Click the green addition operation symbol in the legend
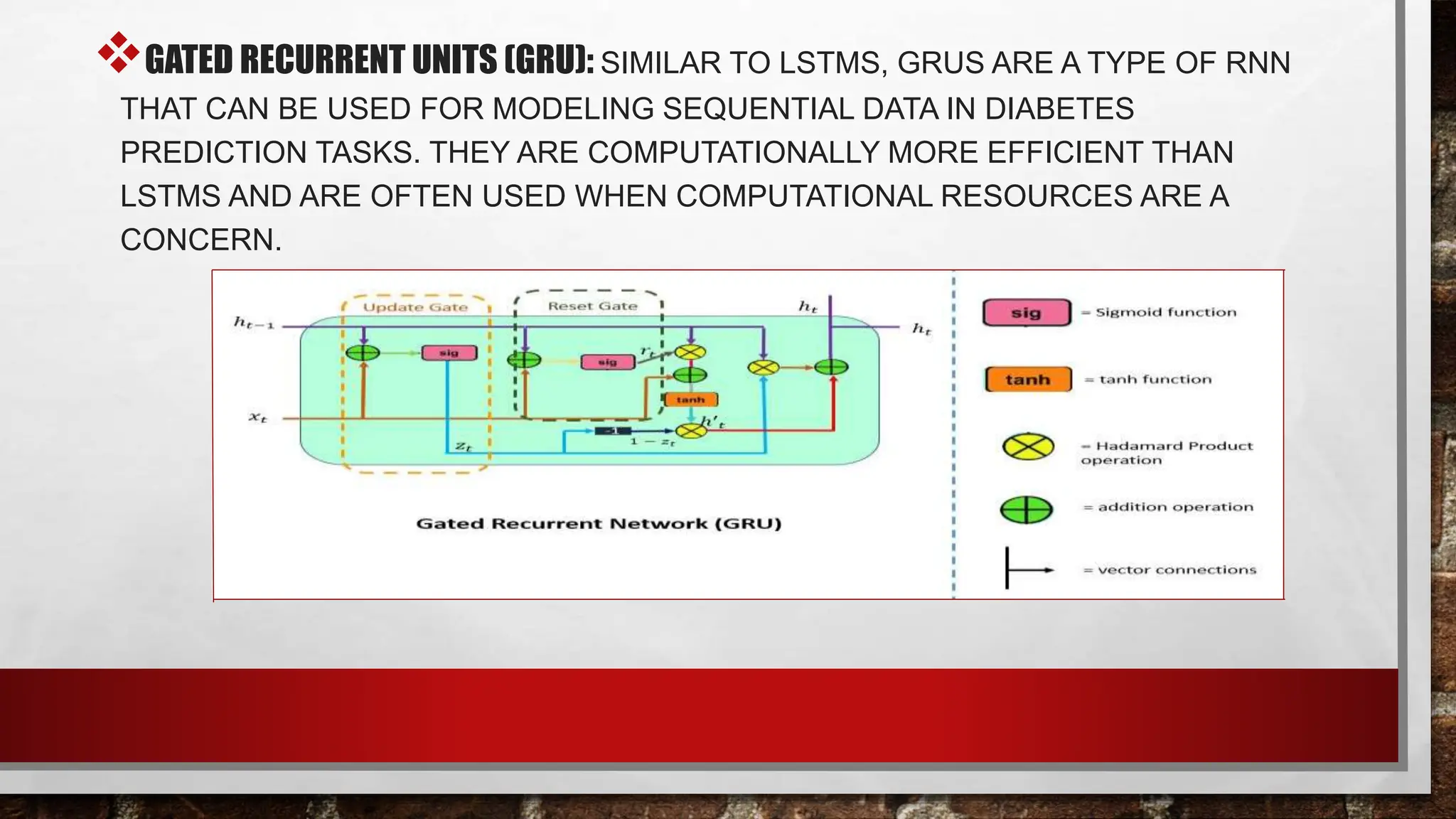Image resolution: width=1456 pixels, height=819 pixels. (1026, 509)
